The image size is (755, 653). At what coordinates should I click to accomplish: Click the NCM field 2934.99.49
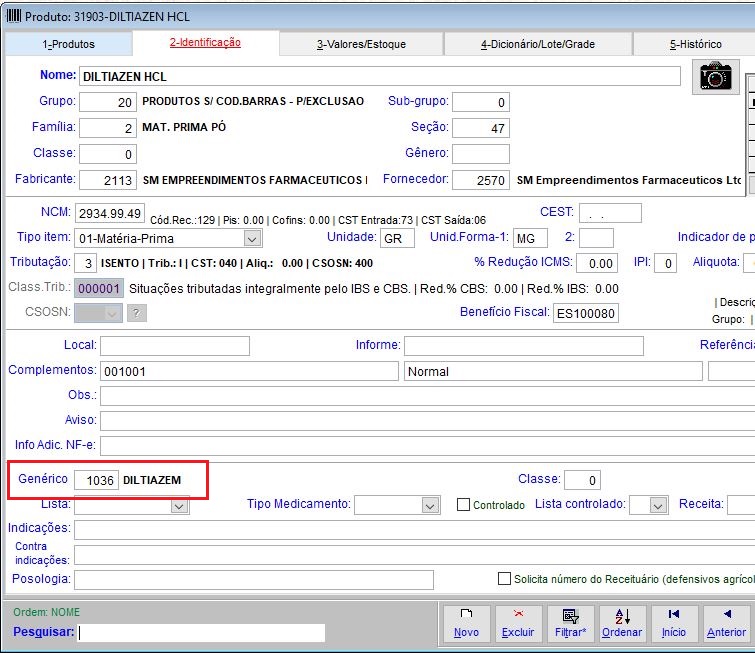click(x=110, y=213)
